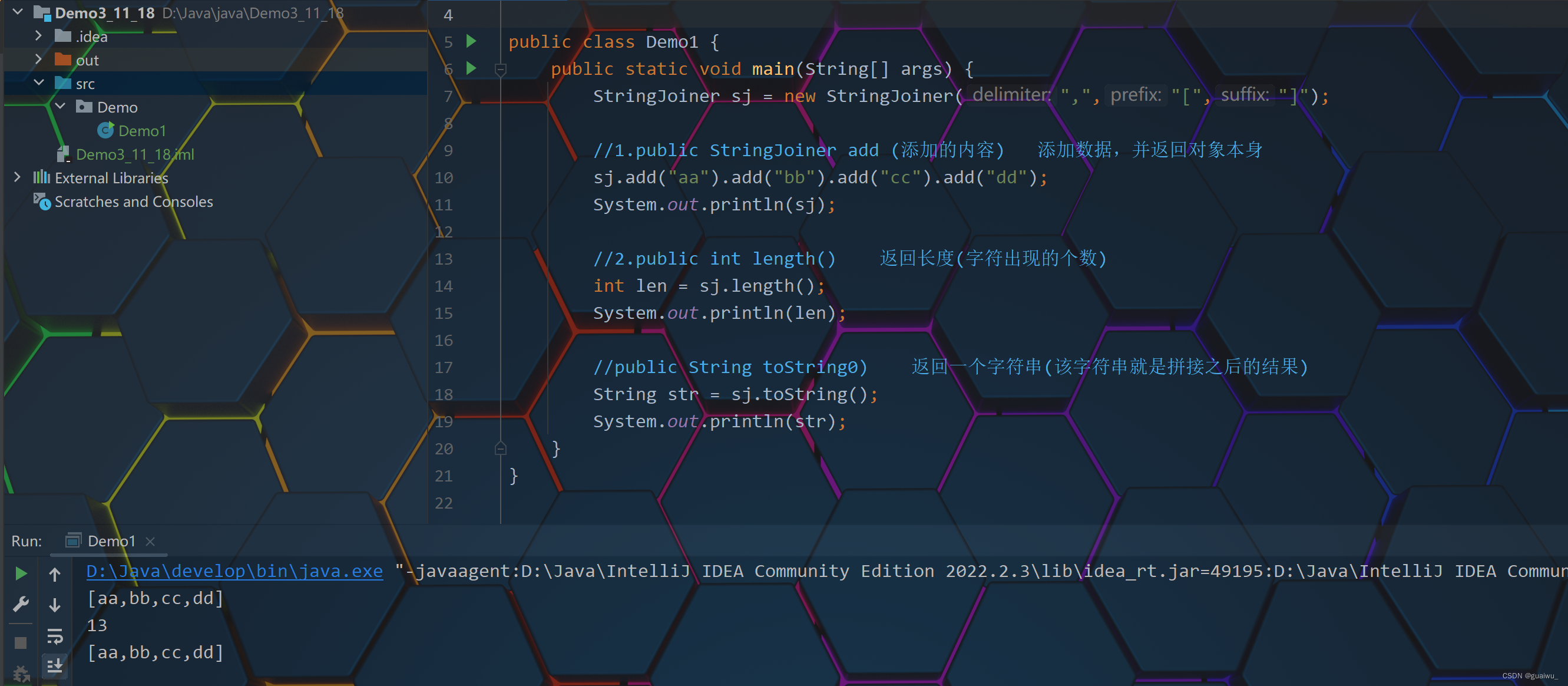Toggle Soft-Wrap in the console toolbar
The width and height of the screenshot is (1568, 686).
pos(55,637)
